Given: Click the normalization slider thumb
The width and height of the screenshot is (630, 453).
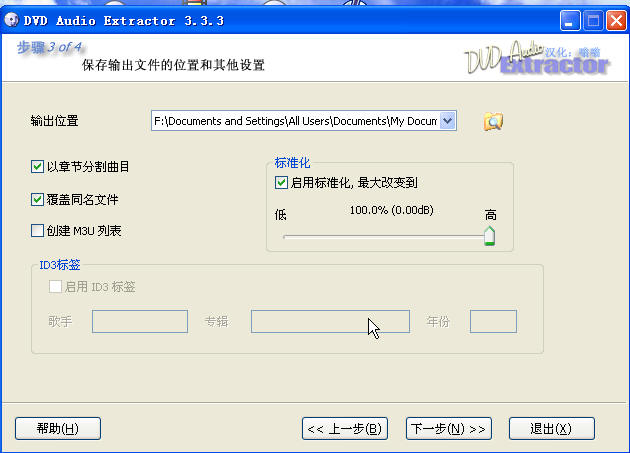Looking at the screenshot, I should pos(489,236).
